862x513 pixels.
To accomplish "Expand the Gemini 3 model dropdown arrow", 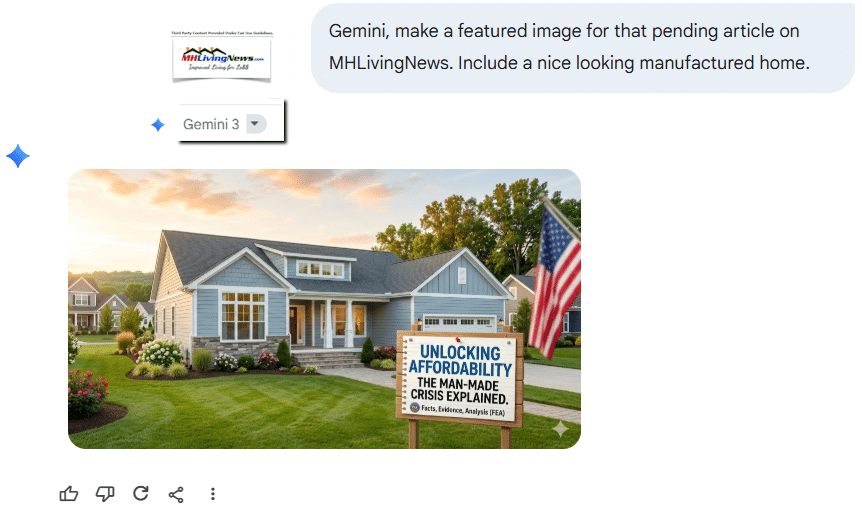I will (x=255, y=124).
